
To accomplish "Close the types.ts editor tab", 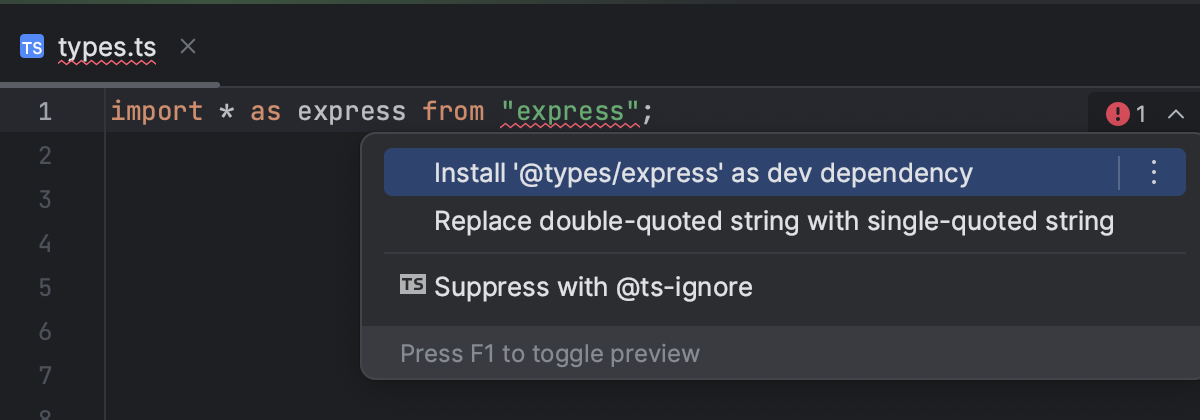I will (x=188, y=46).
